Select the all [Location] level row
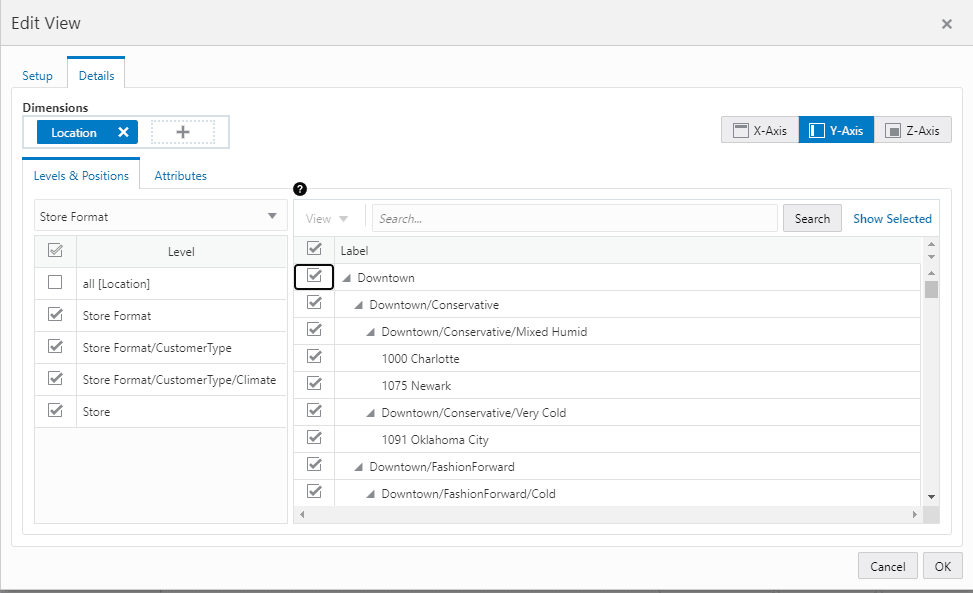 point(160,283)
